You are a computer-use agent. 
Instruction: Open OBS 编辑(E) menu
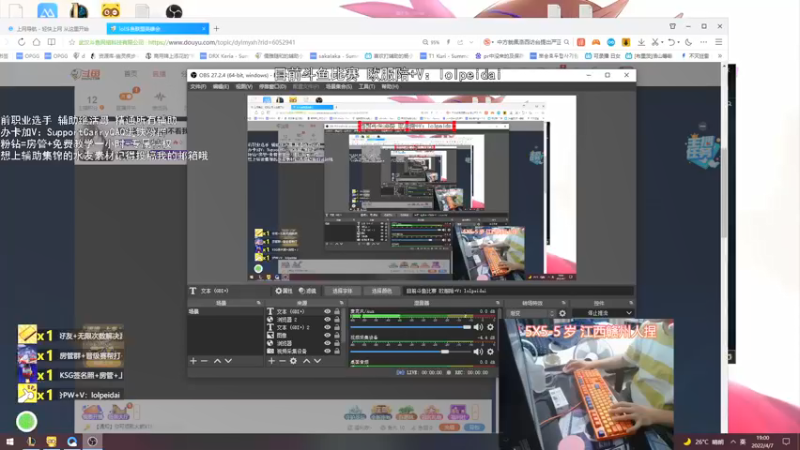coord(220,87)
